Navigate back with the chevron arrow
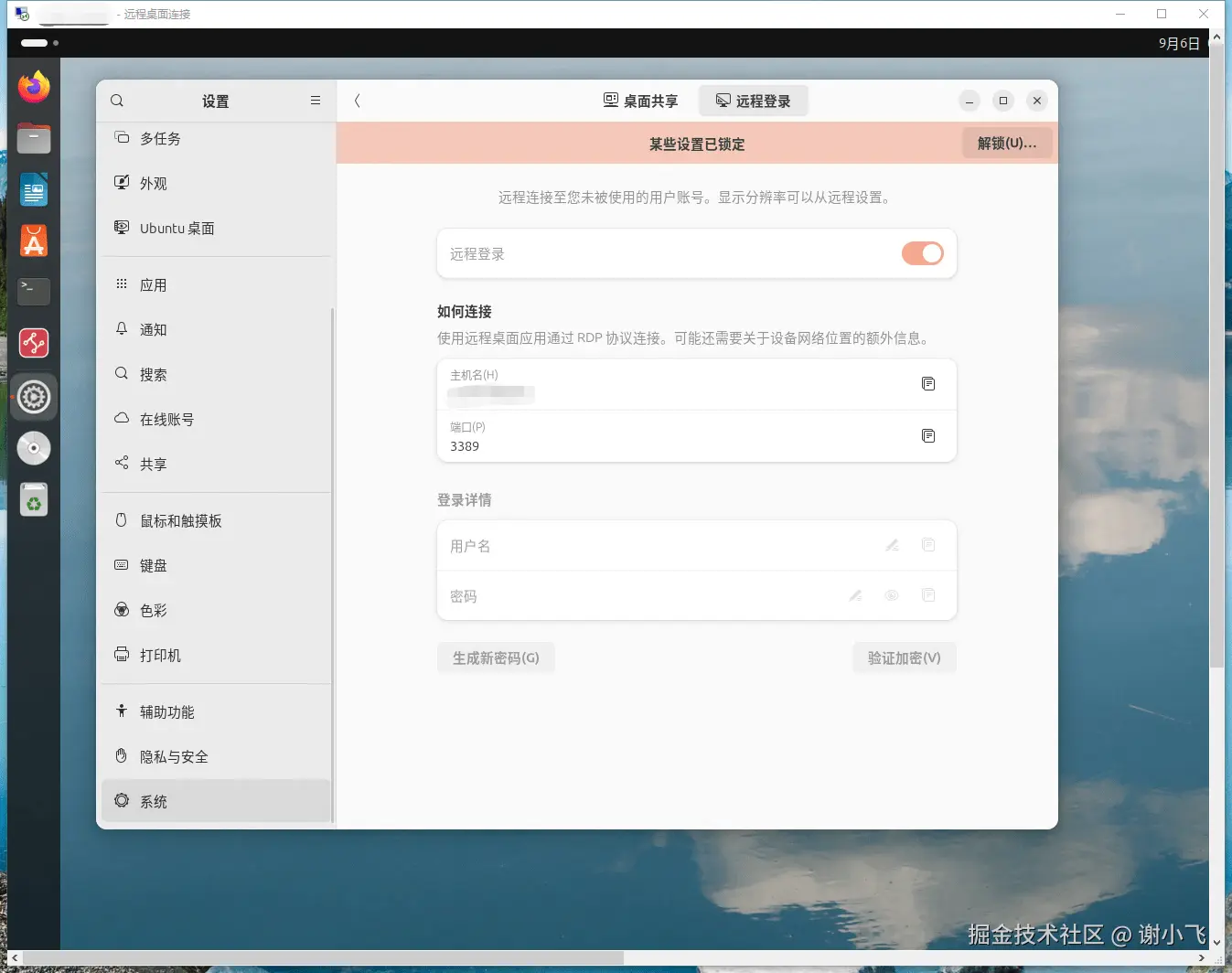1232x973 pixels. pos(357,101)
